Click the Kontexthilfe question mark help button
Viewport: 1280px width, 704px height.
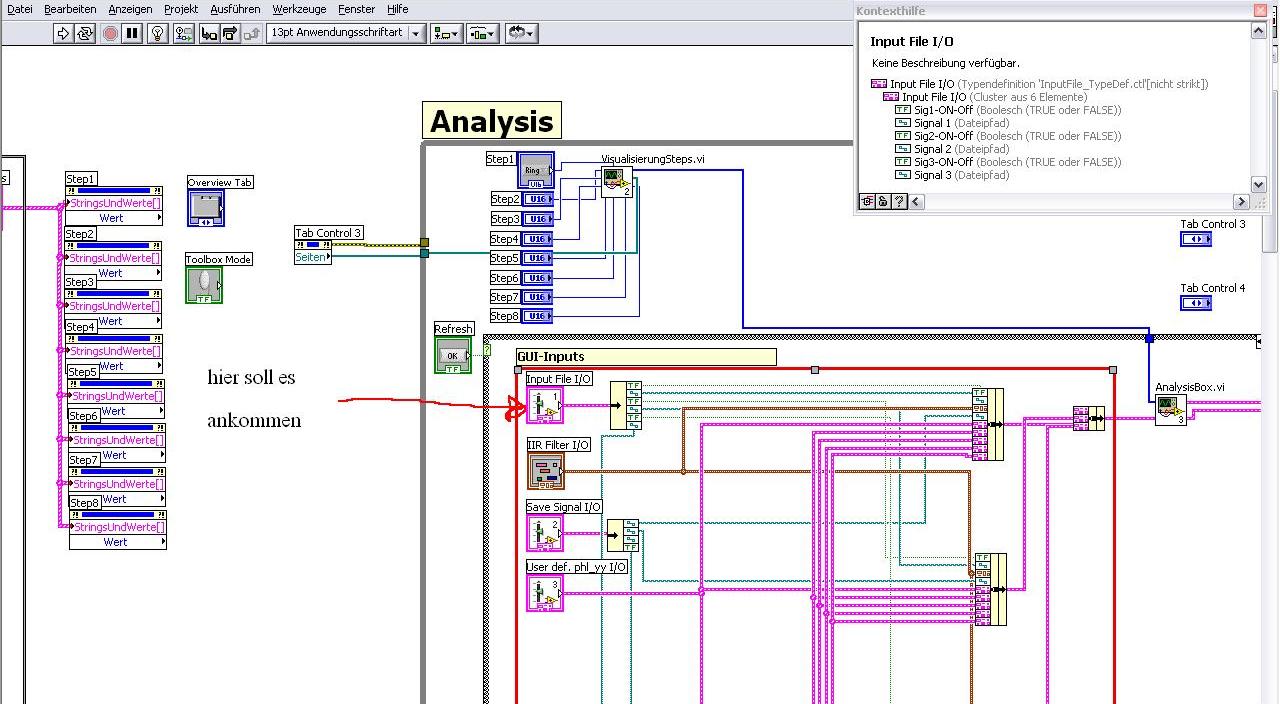pyautogui.click(x=899, y=202)
